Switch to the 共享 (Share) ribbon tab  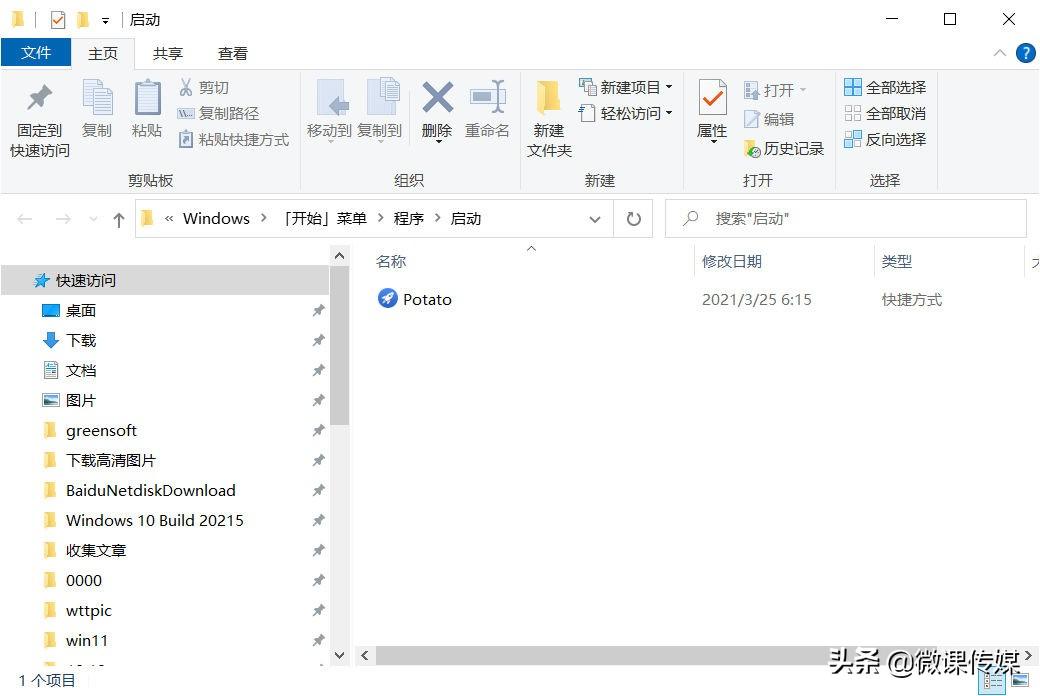(x=167, y=54)
